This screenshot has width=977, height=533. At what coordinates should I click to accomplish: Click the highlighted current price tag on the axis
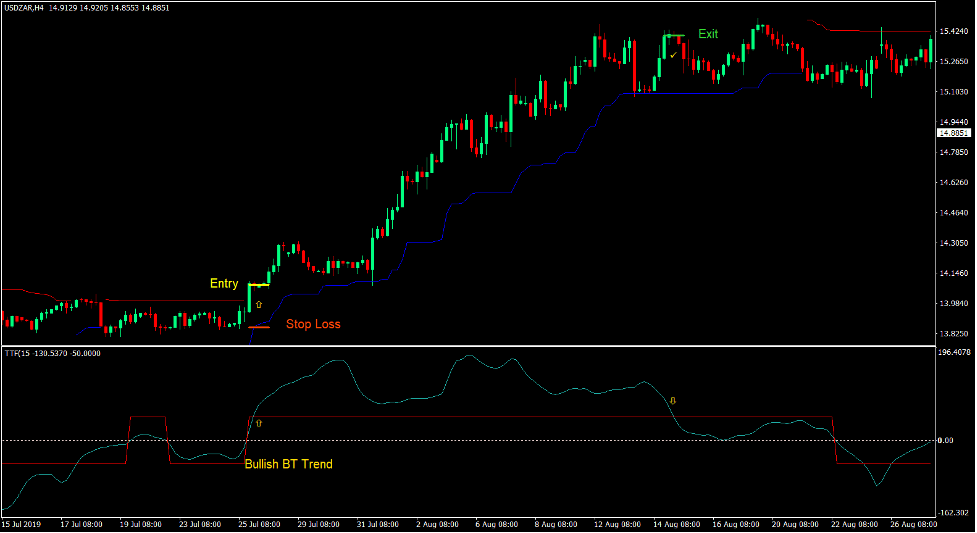click(x=953, y=133)
